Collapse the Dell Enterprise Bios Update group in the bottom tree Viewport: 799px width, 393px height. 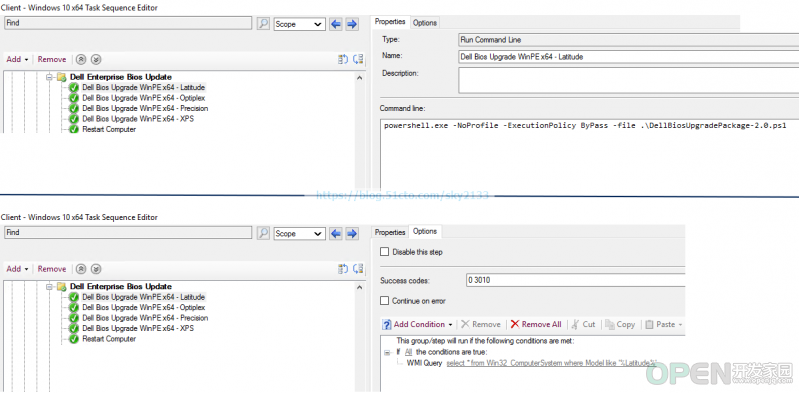coord(49,286)
